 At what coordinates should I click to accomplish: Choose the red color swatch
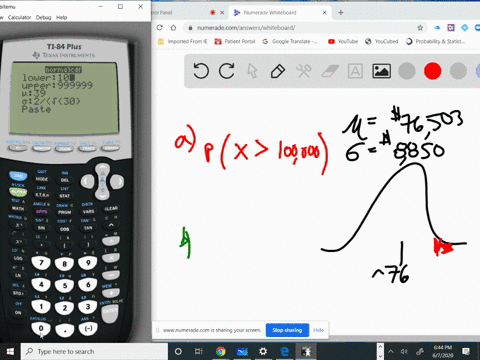click(432, 71)
